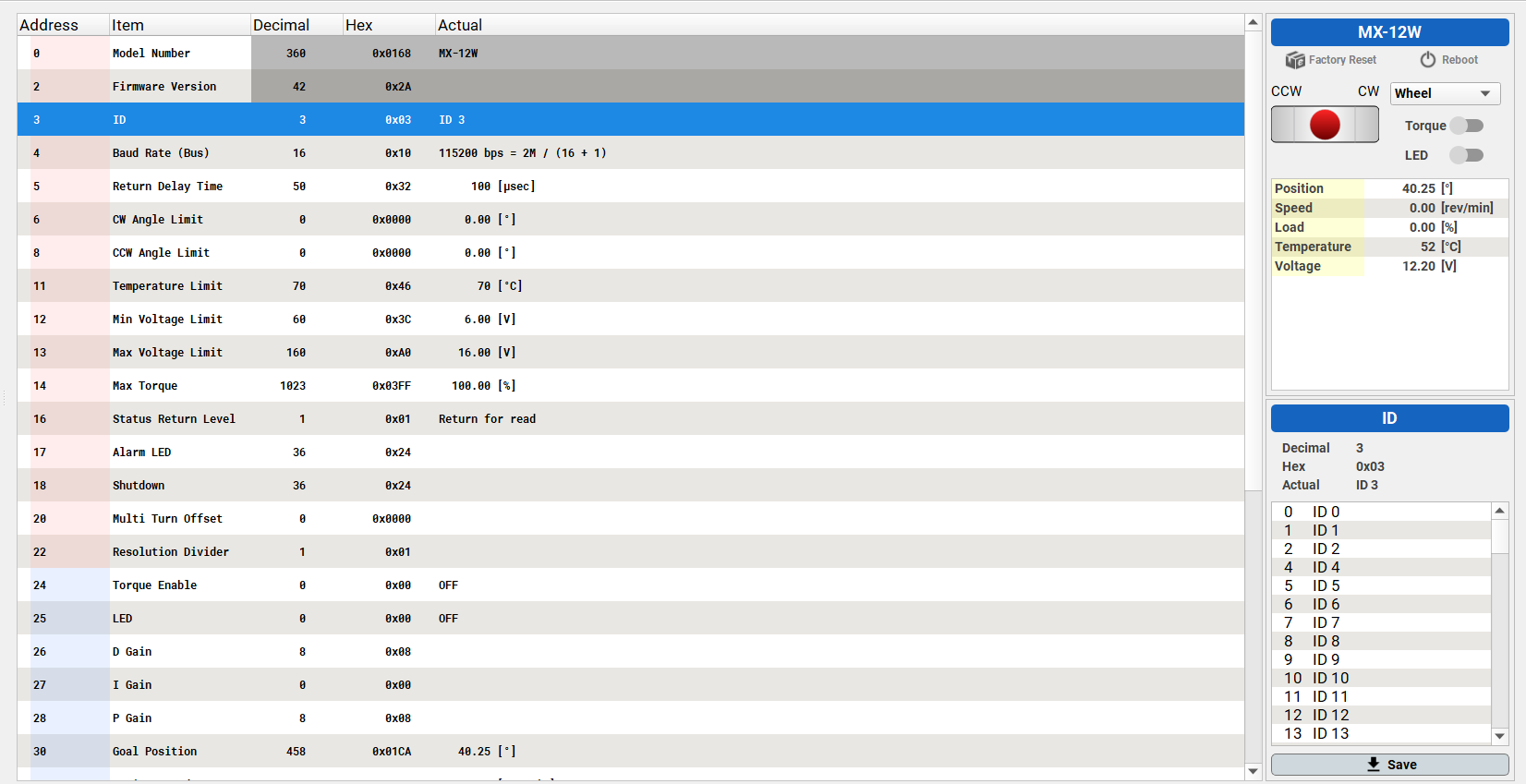The image size is (1526, 784).
Task: Click the blue ID panel header
Action: pyautogui.click(x=1390, y=418)
